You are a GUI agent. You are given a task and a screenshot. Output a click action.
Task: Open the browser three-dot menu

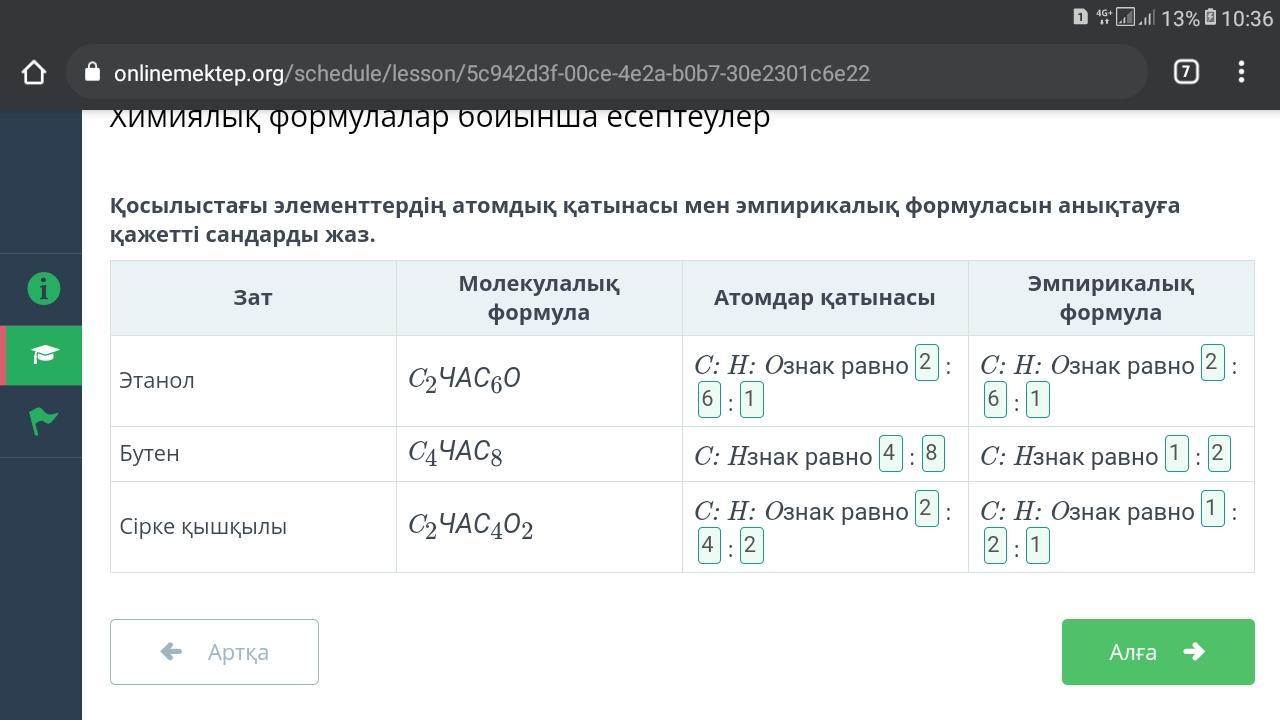[x=1241, y=72]
